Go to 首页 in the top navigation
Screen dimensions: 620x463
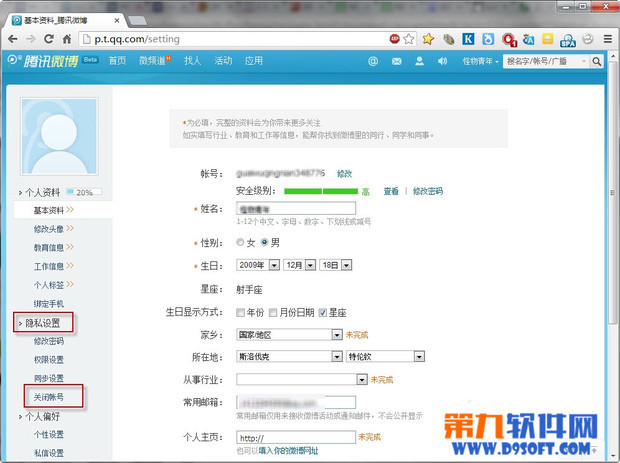coord(118,61)
